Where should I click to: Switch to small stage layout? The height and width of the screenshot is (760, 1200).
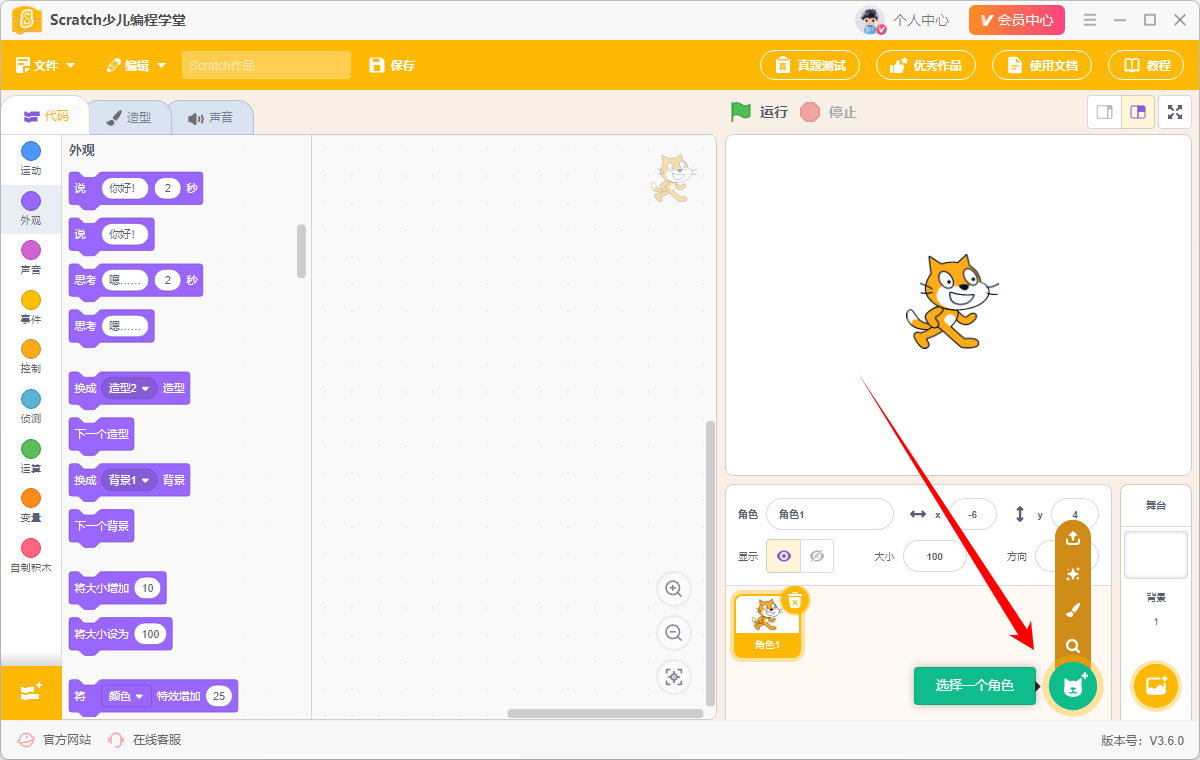1105,112
